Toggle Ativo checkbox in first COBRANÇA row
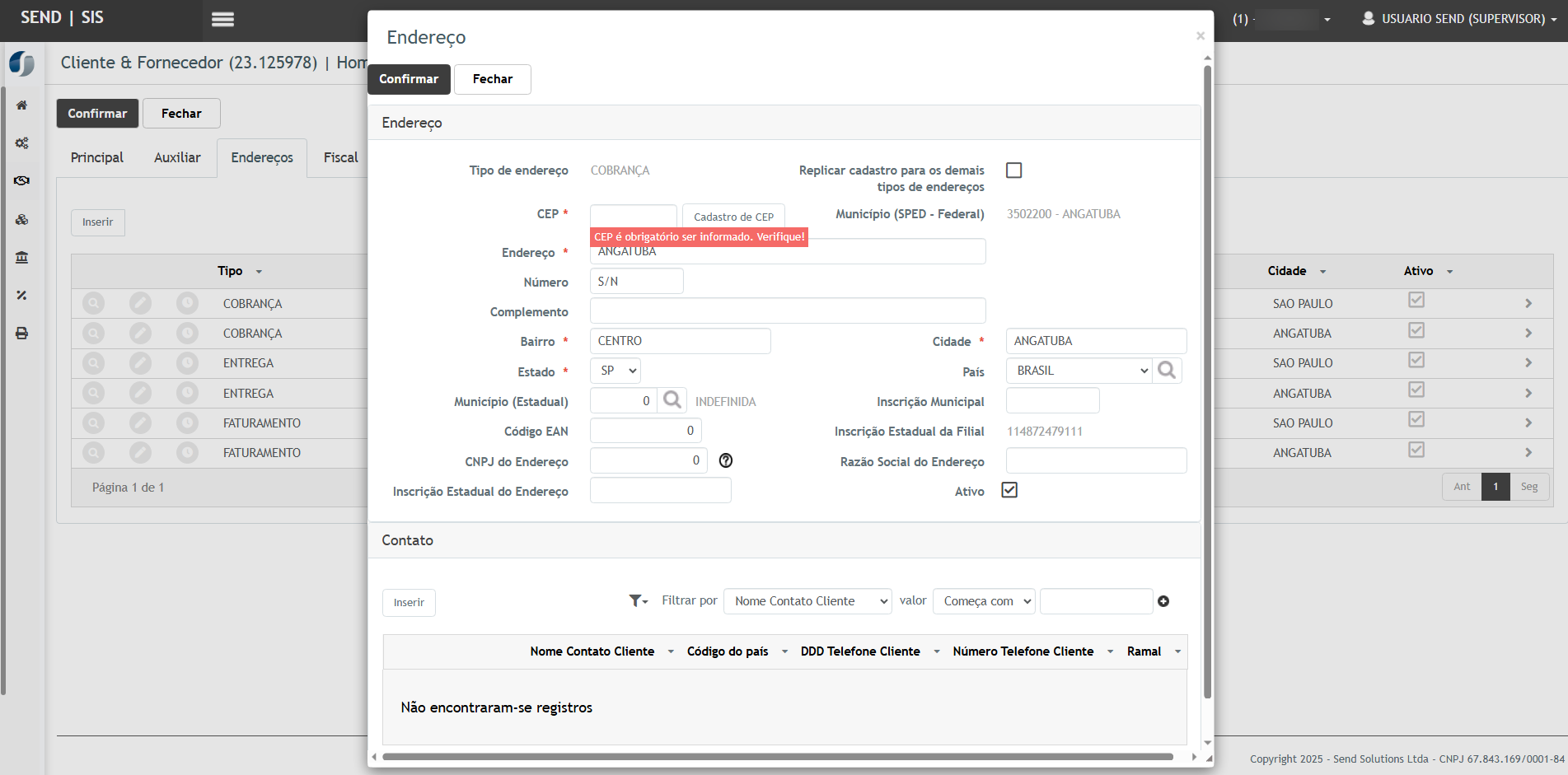The height and width of the screenshot is (775, 1568). tap(1416, 301)
